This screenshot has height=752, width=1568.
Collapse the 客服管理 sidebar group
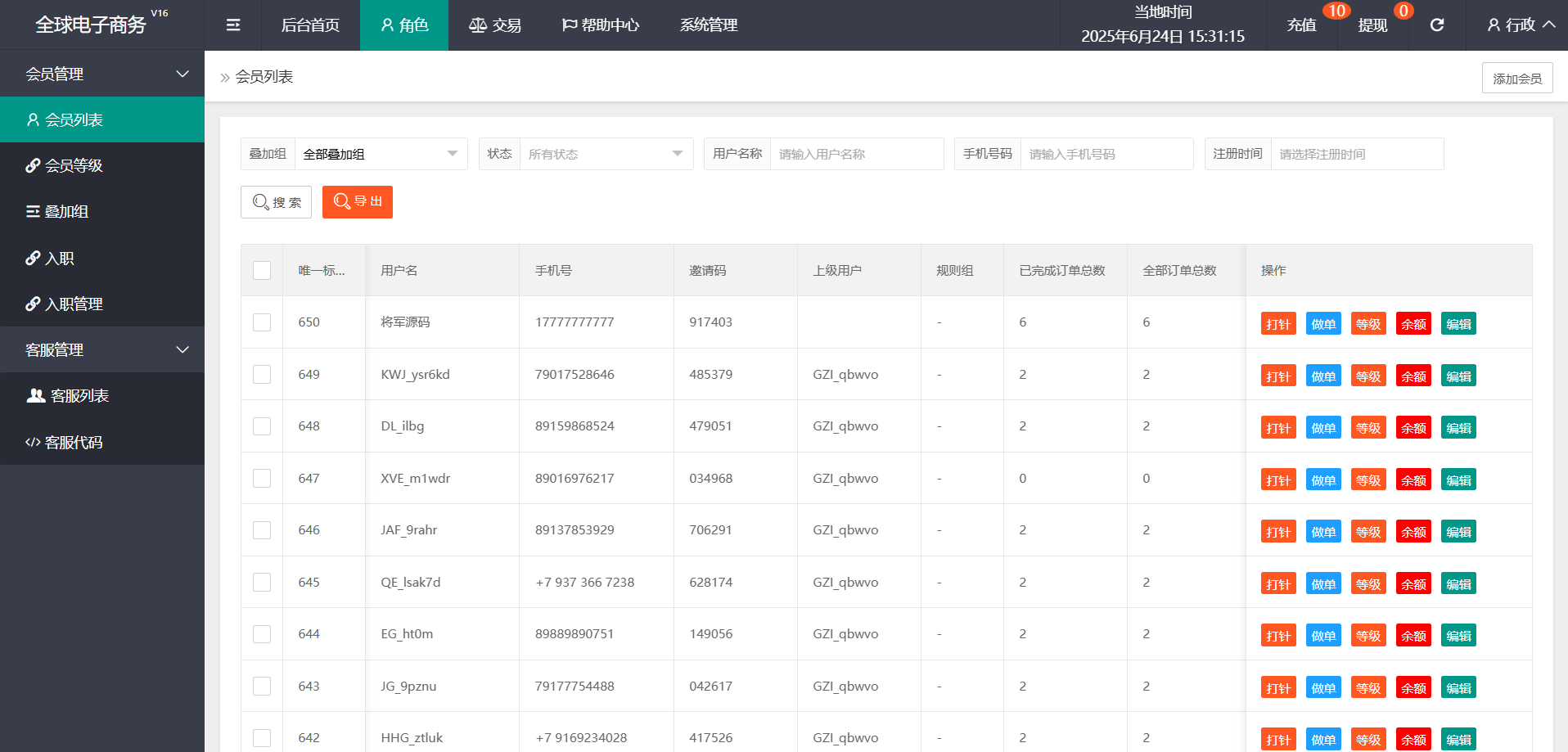pyautogui.click(x=102, y=349)
